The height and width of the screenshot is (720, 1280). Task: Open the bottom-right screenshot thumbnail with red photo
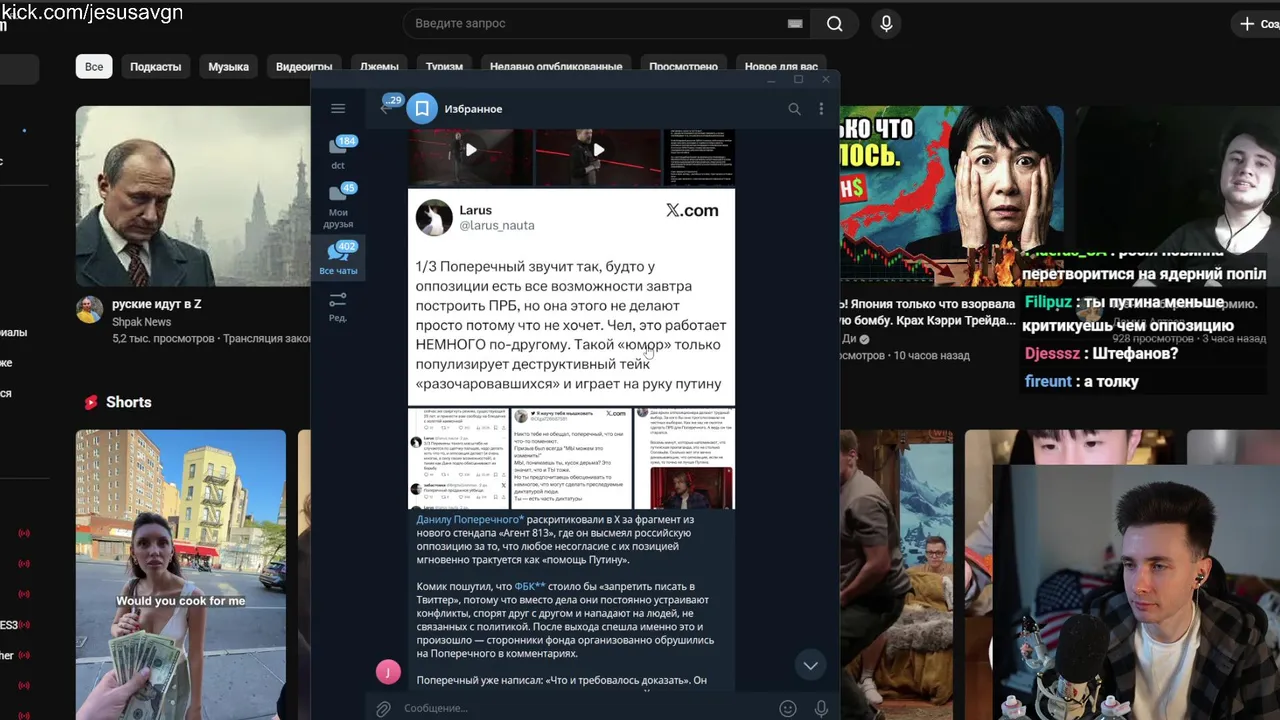point(685,458)
